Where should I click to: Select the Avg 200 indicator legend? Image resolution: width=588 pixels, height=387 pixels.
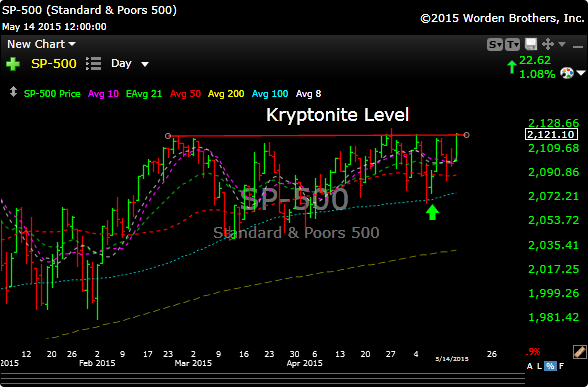226,94
